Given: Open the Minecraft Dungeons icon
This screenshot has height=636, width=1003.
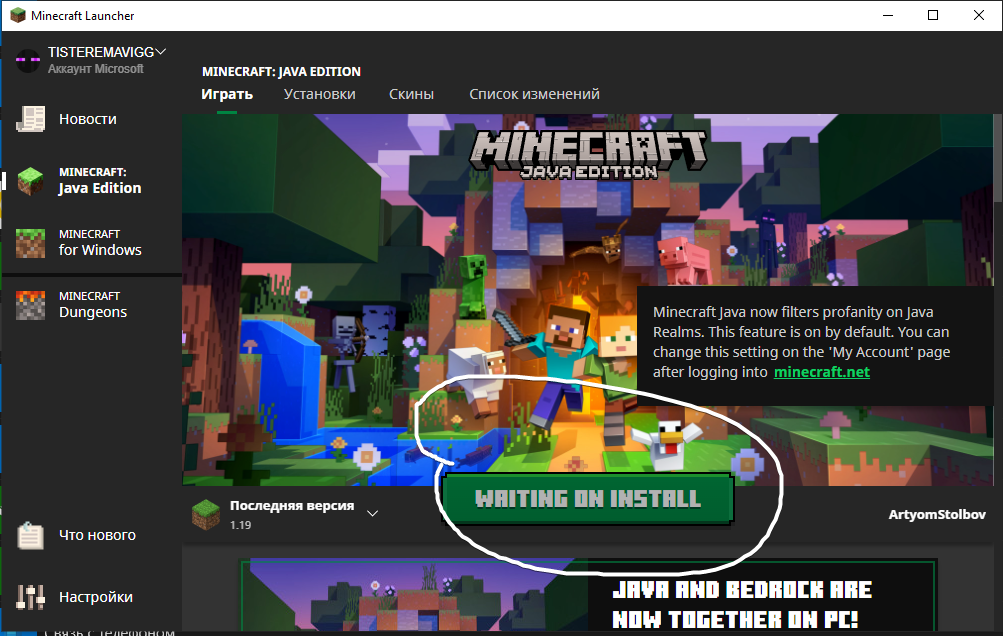Looking at the screenshot, I should [30, 305].
